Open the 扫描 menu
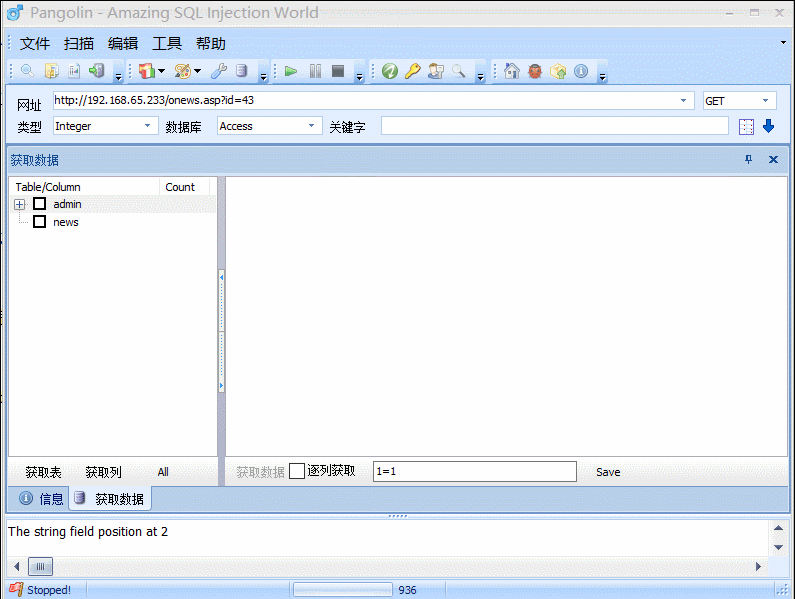Screen dimensions: 795x599 (79, 44)
